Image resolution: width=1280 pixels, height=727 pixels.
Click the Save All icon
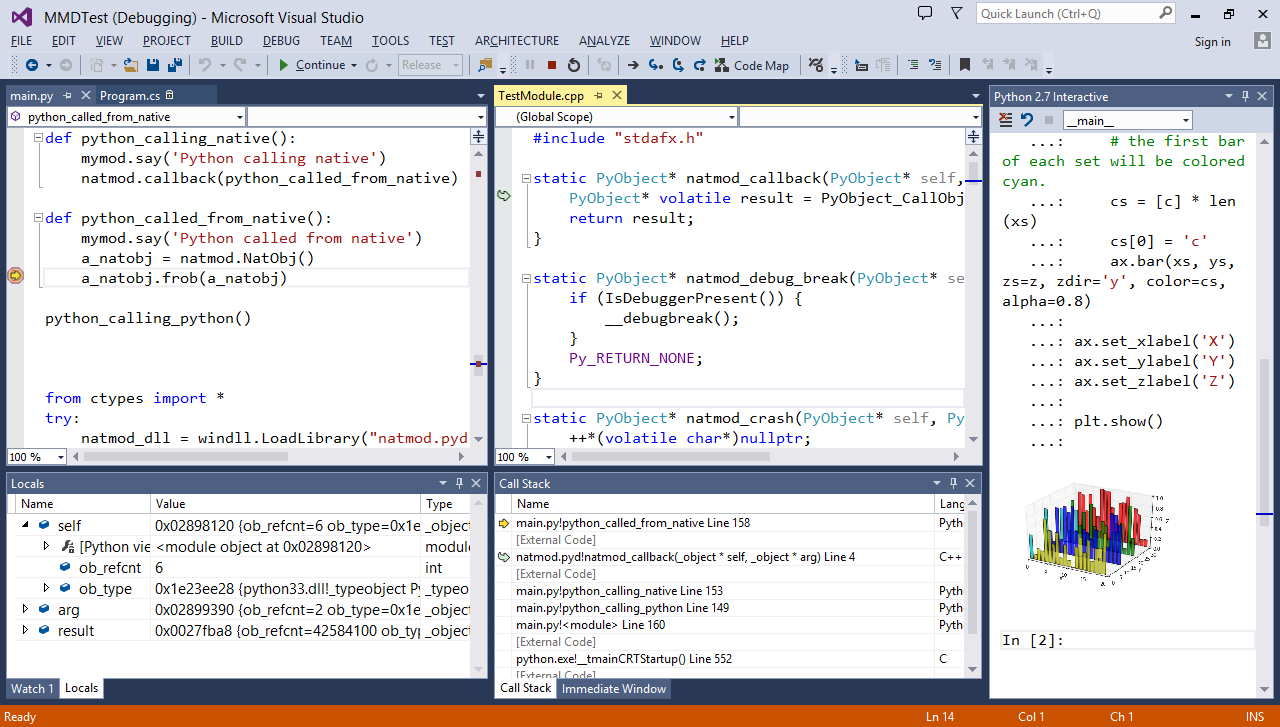click(175, 65)
